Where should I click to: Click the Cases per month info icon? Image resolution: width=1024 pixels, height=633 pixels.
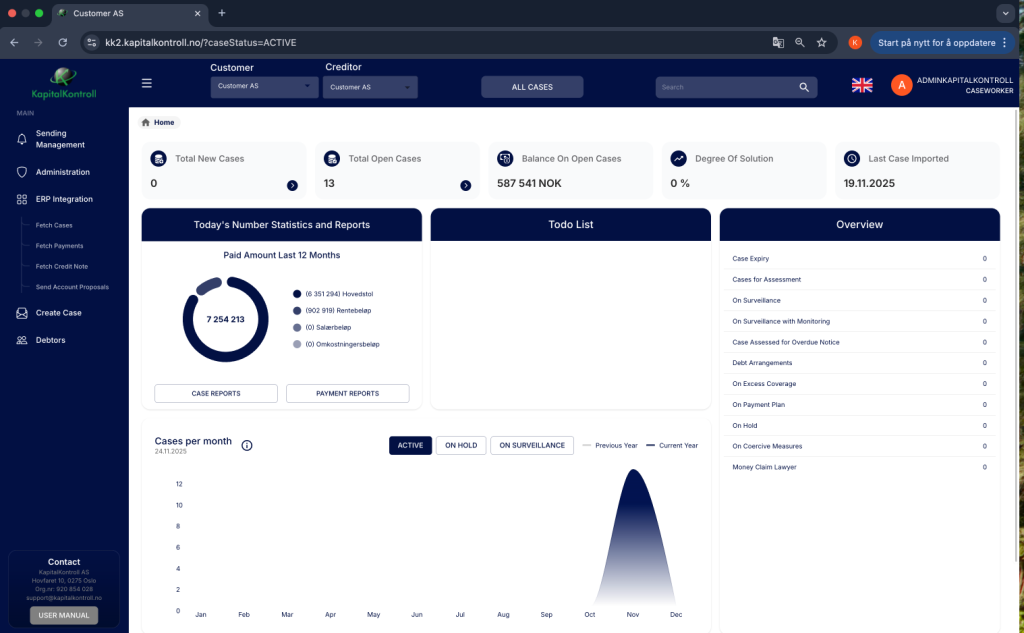[247, 445]
